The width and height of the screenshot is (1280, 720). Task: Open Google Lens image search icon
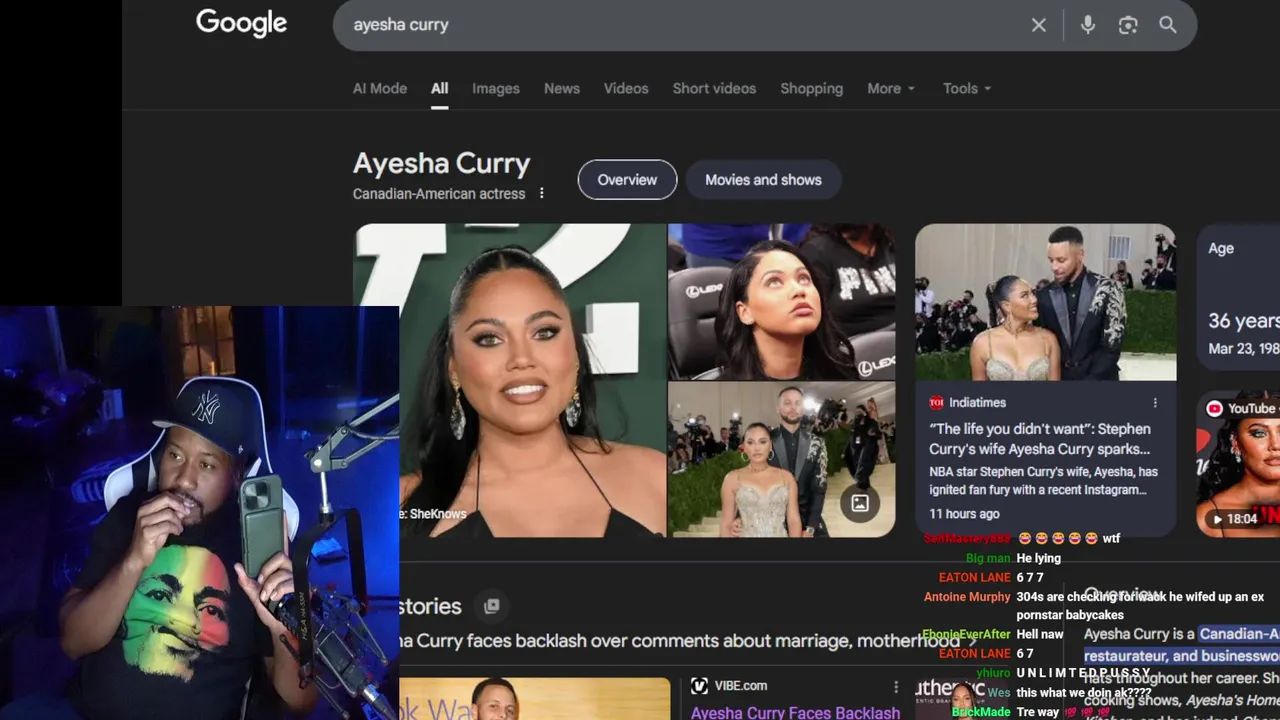[1128, 25]
